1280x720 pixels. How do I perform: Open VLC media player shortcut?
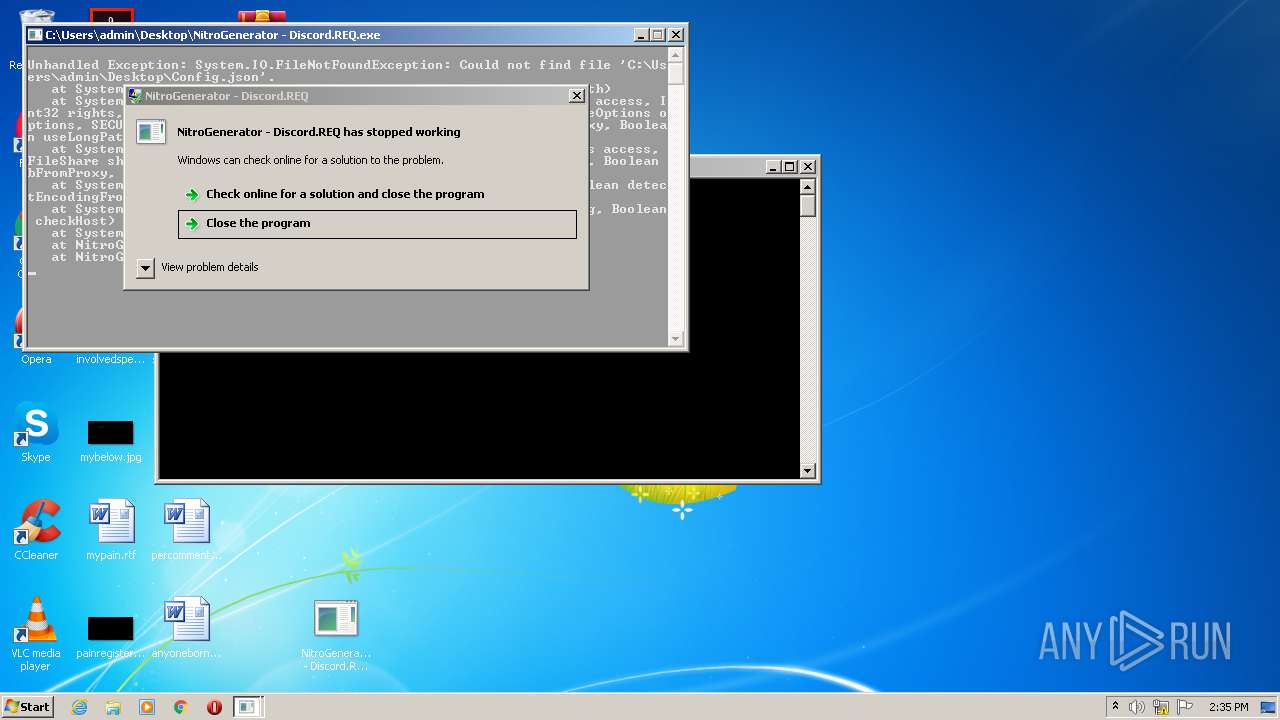tap(36, 634)
